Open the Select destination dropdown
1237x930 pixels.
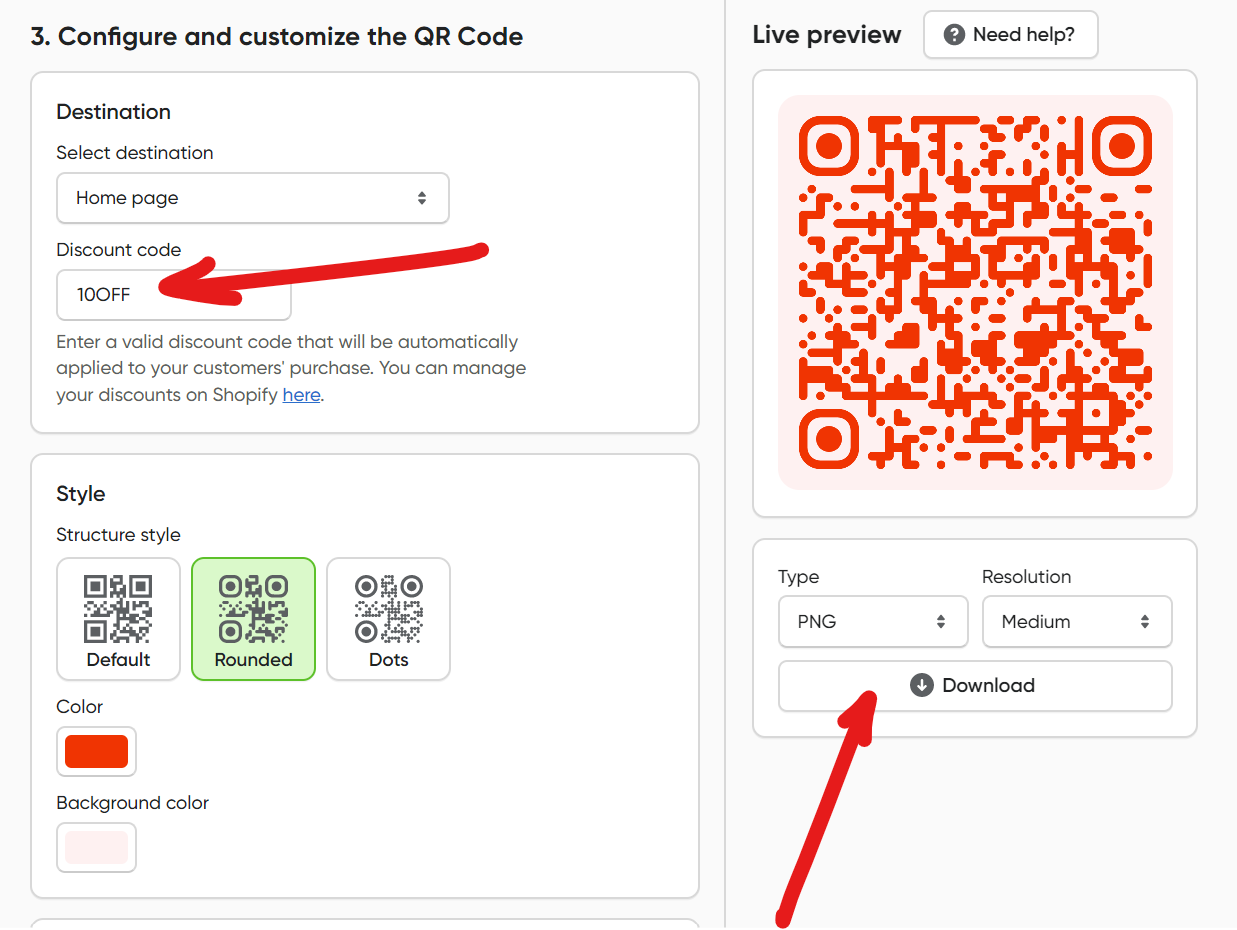point(252,198)
